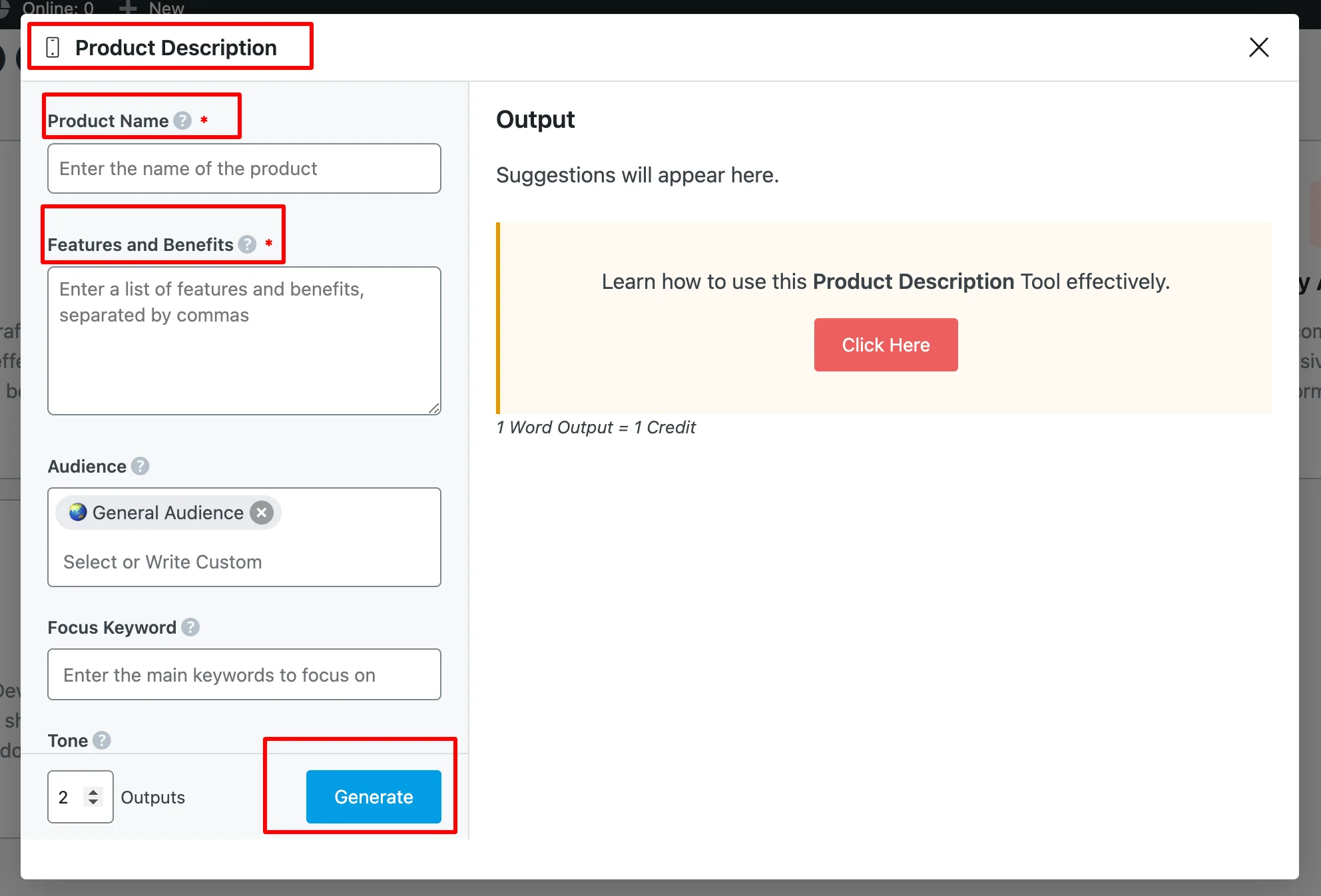Image resolution: width=1321 pixels, height=896 pixels.
Task: Click the globe icon in General Audience tag
Action: [78, 512]
